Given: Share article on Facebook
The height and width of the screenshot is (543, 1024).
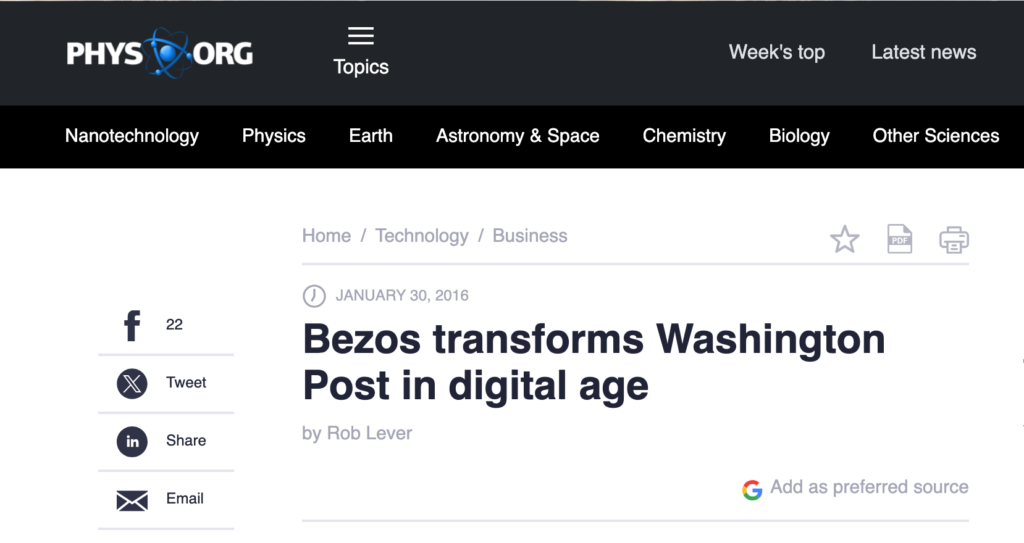Looking at the screenshot, I should 132,325.
